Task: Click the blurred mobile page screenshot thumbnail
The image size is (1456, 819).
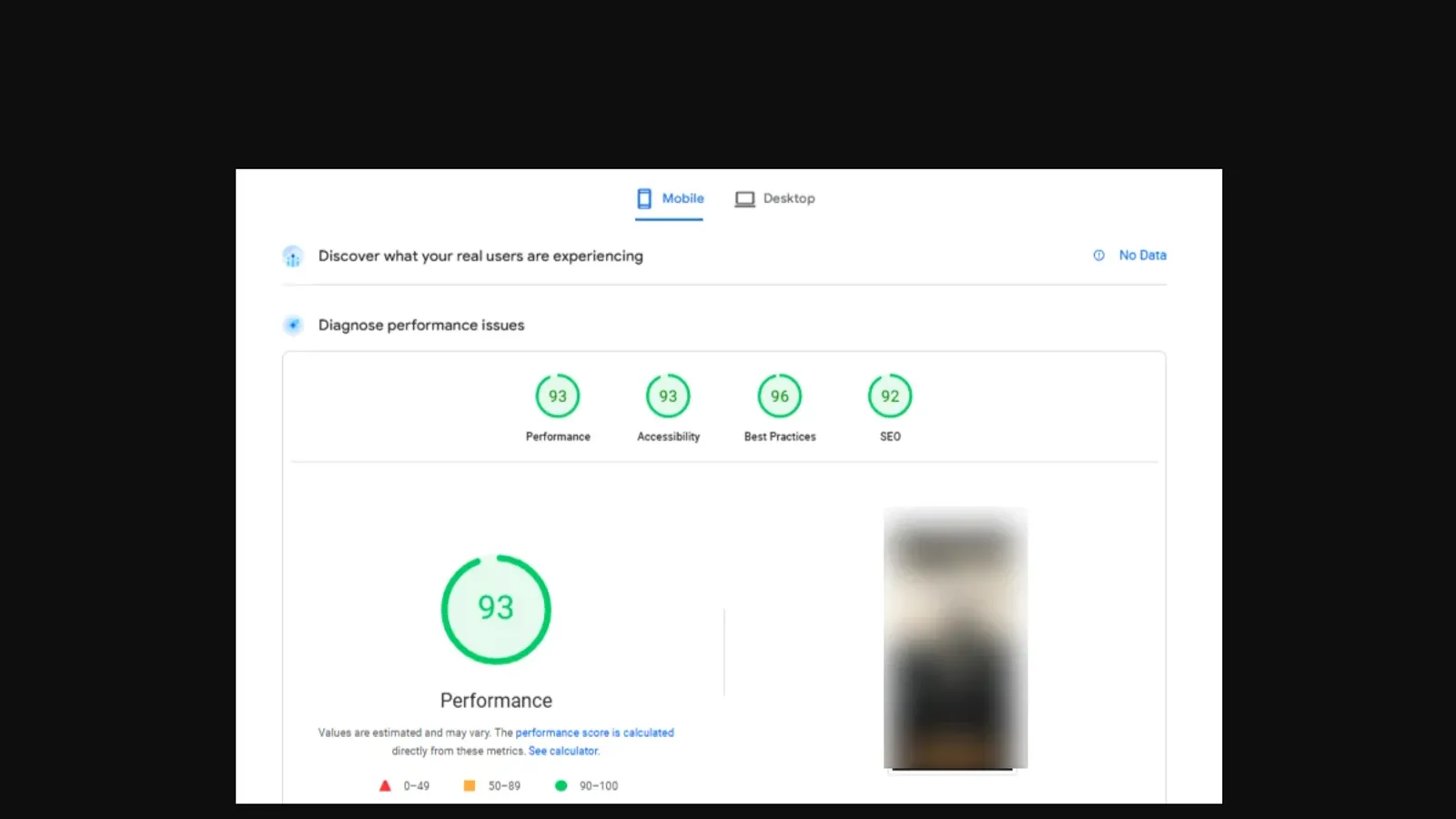Action: [955, 638]
